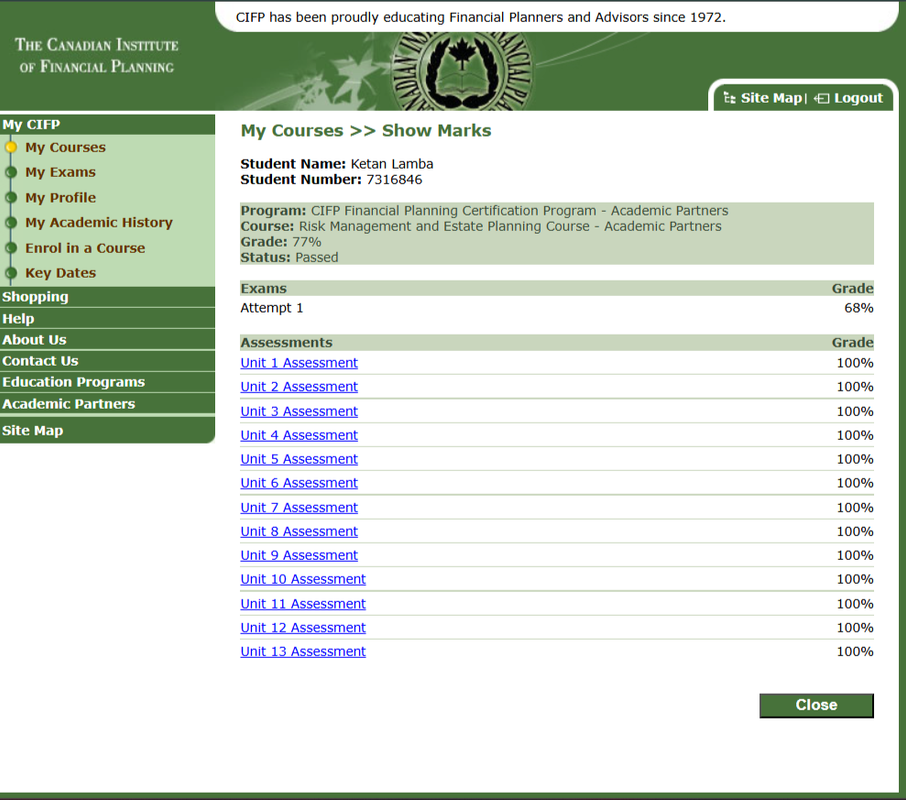Click the 100% grade for Unit 1
This screenshot has height=800, width=906.
pos(855,363)
